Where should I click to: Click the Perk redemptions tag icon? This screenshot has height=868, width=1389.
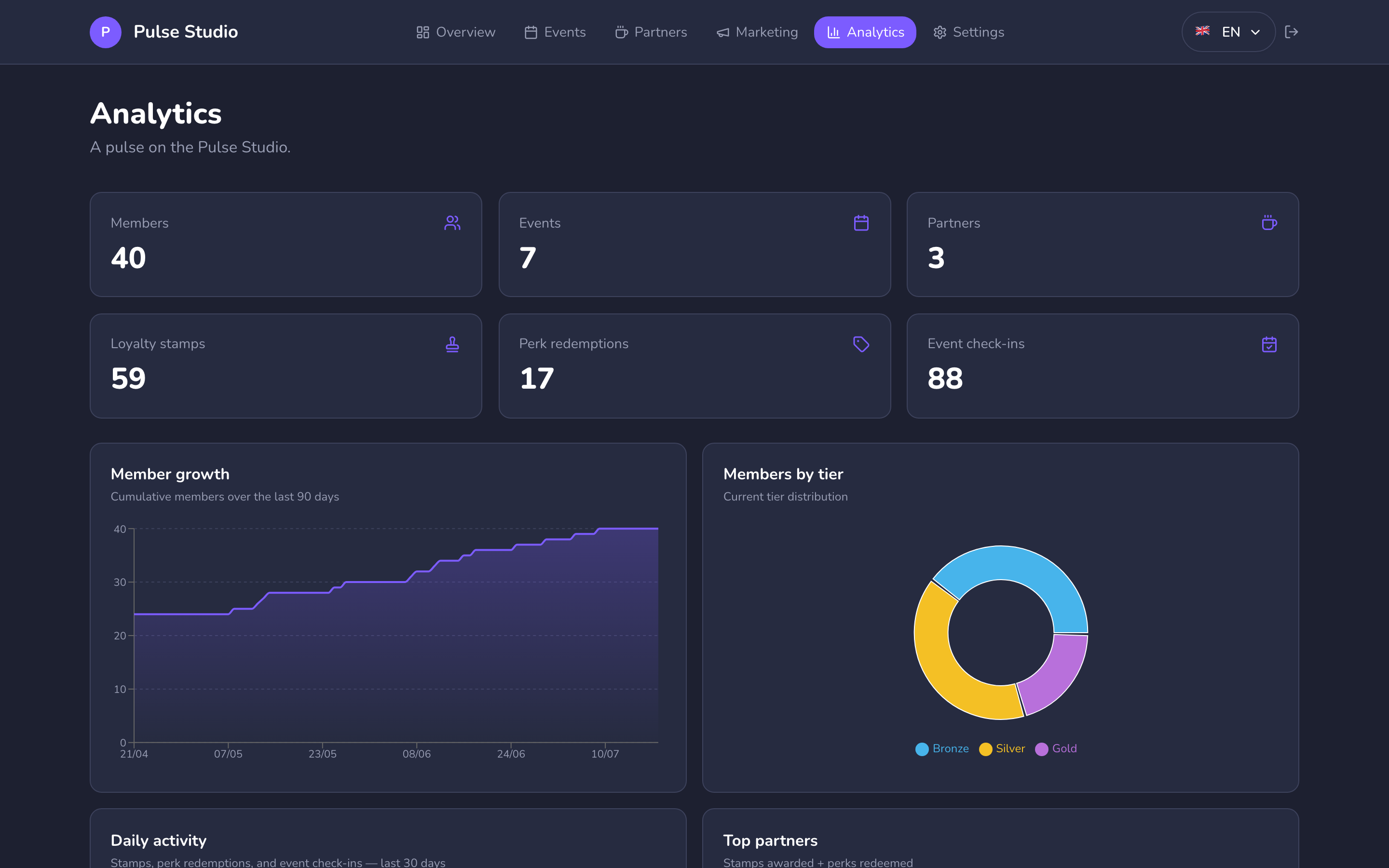pos(861,344)
